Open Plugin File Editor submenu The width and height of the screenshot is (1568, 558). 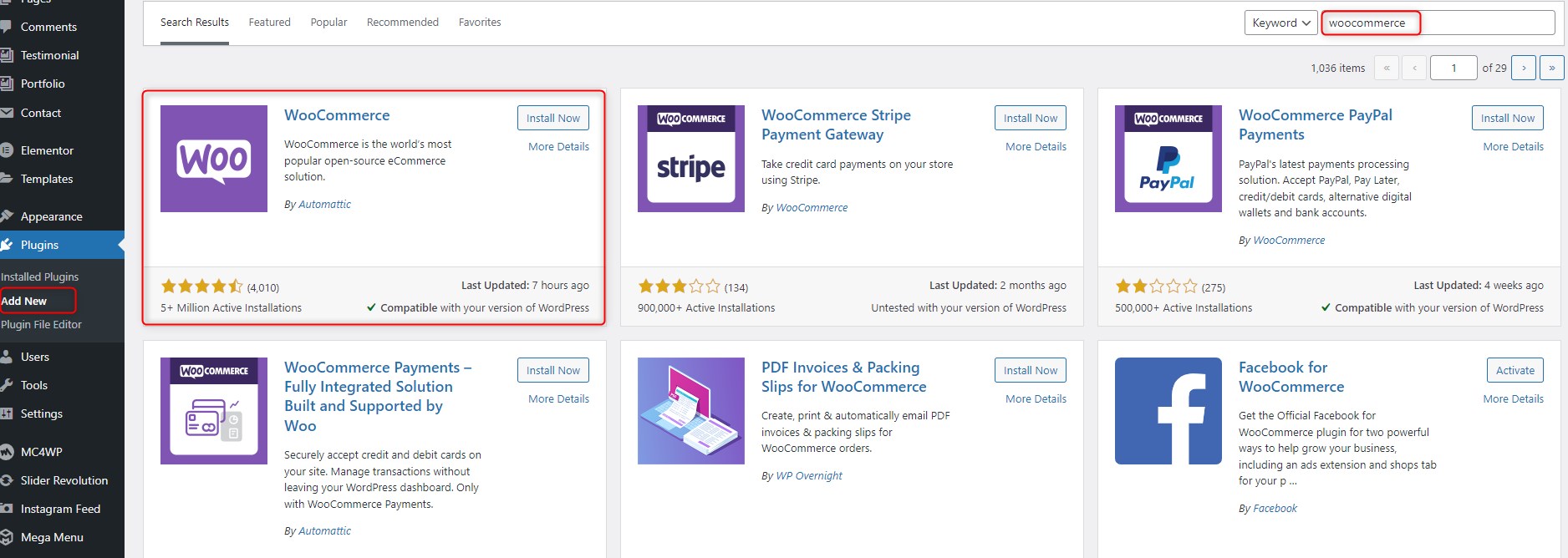41,324
